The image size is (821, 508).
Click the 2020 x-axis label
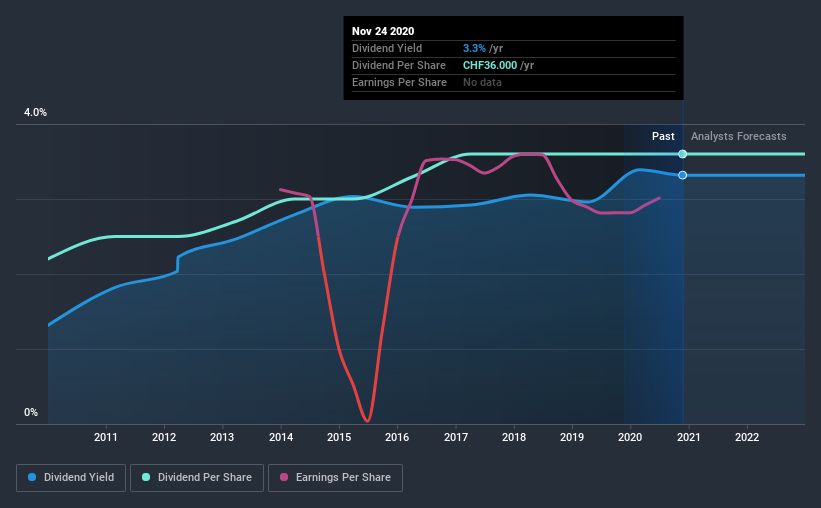point(630,437)
